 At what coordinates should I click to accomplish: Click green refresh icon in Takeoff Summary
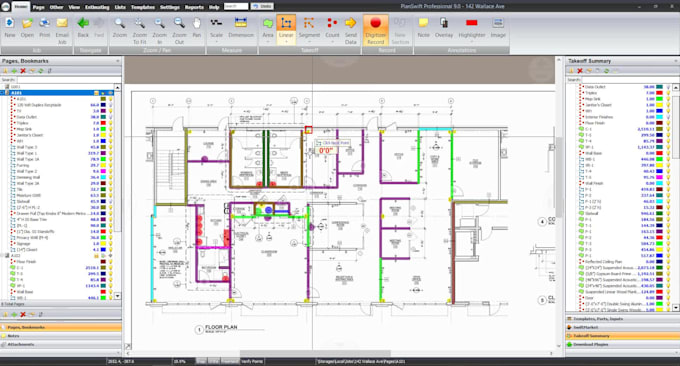(x=606, y=71)
